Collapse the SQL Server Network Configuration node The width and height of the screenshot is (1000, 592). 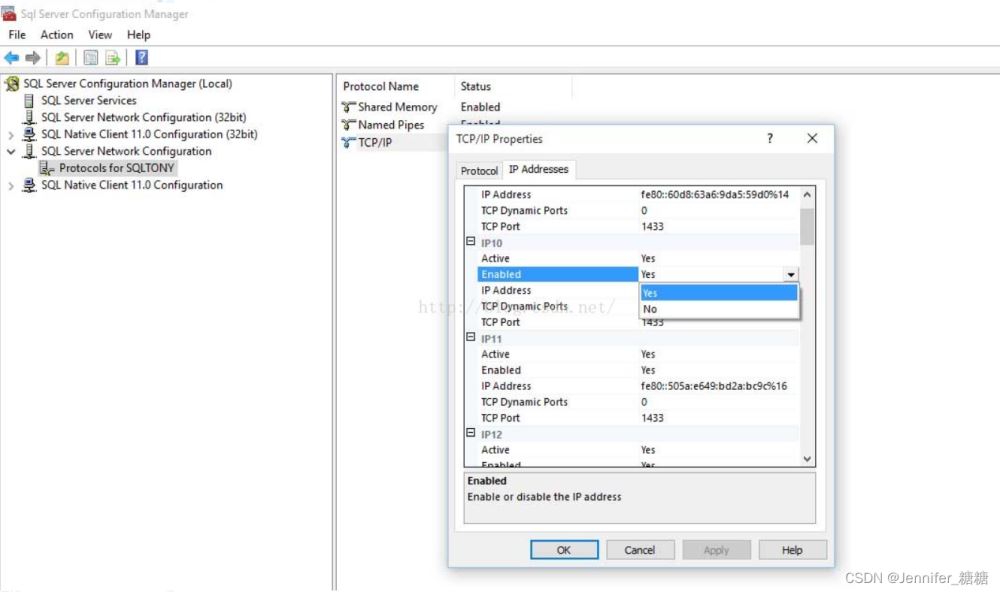[x=11, y=151]
